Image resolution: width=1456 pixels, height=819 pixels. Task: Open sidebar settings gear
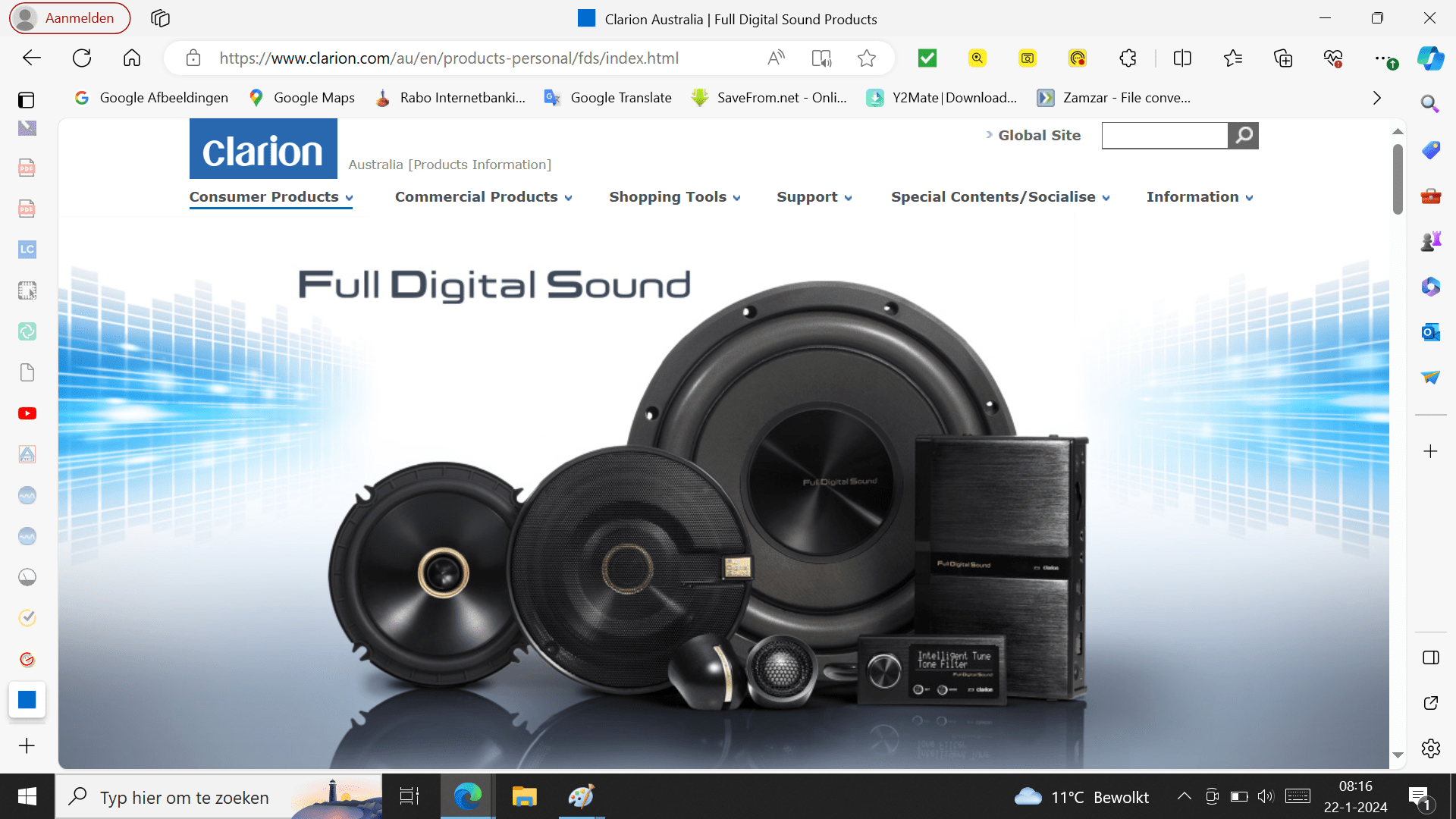pyautogui.click(x=1431, y=748)
